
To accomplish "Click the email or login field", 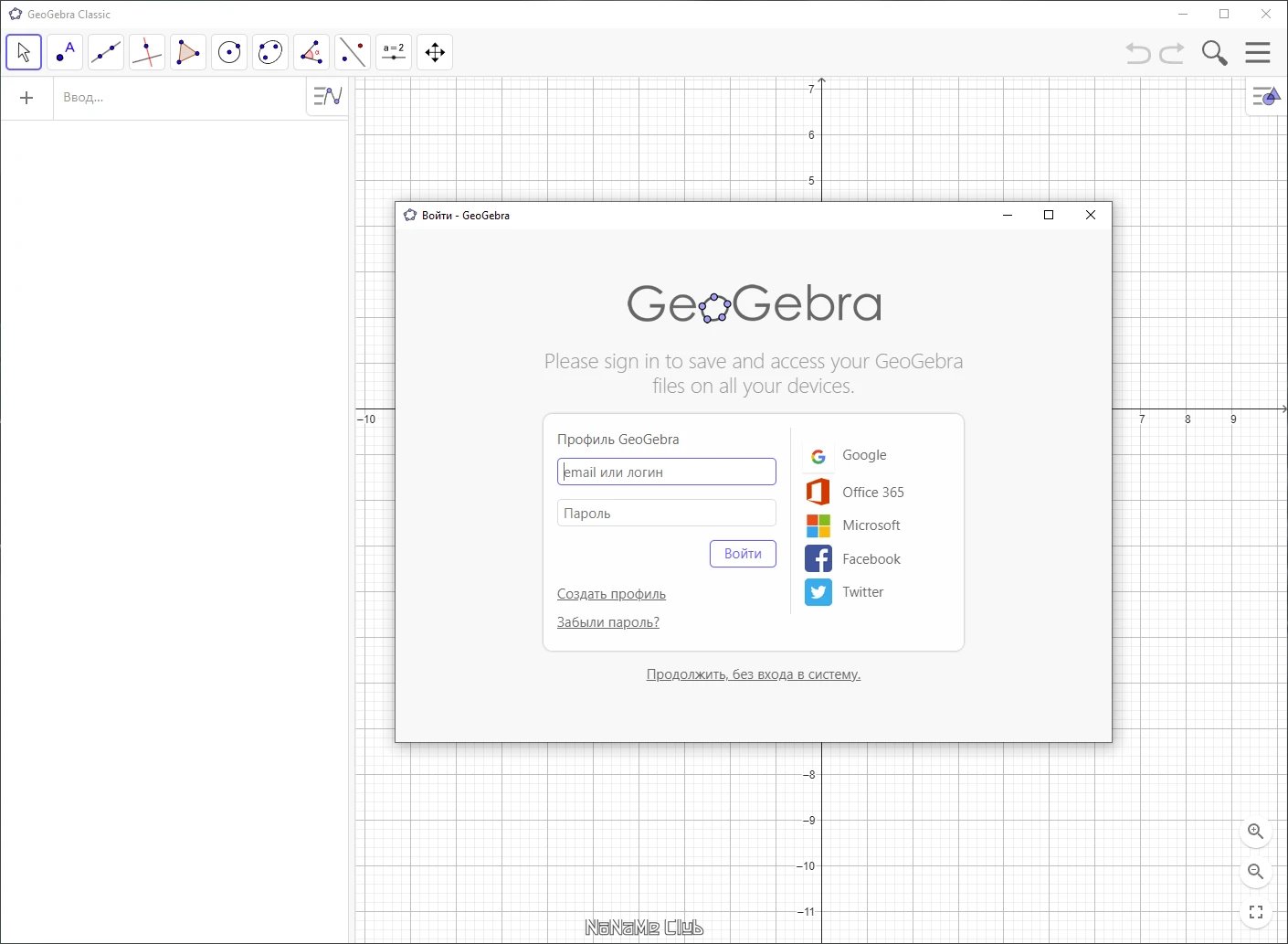I will pyautogui.click(x=667, y=472).
